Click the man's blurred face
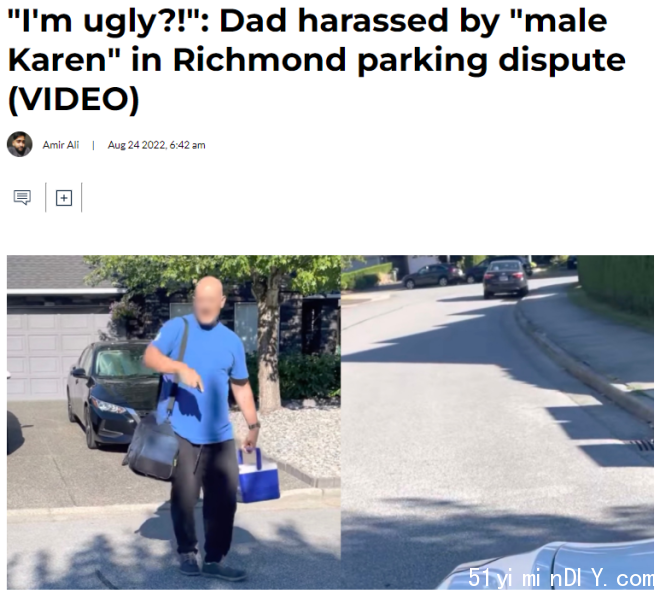Screen dimensions: 660x594 click(x=210, y=302)
